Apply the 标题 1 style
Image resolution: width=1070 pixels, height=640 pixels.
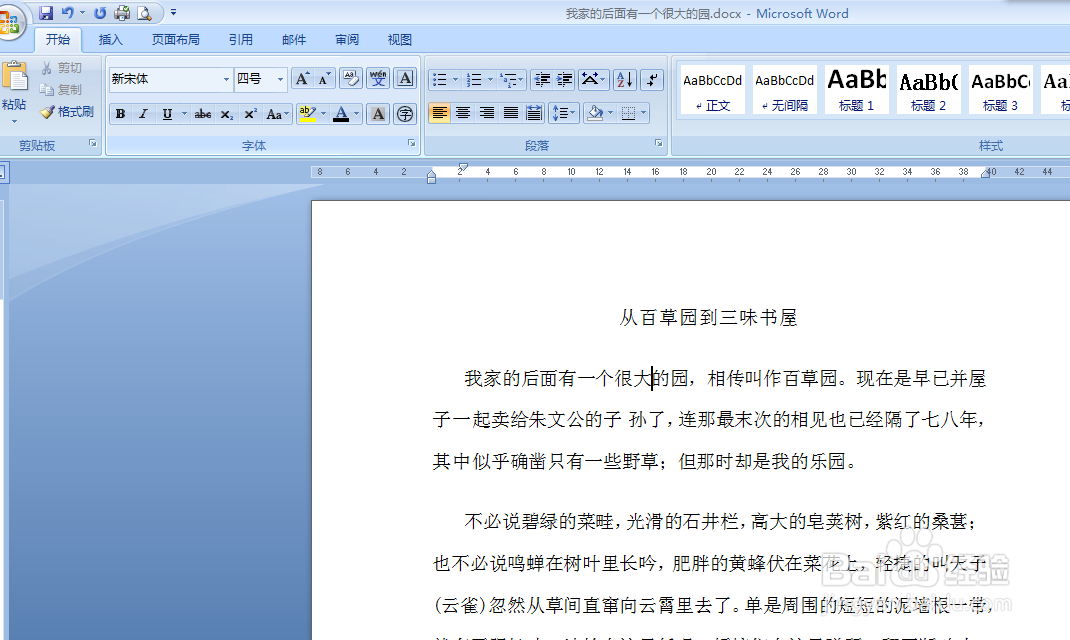856,89
